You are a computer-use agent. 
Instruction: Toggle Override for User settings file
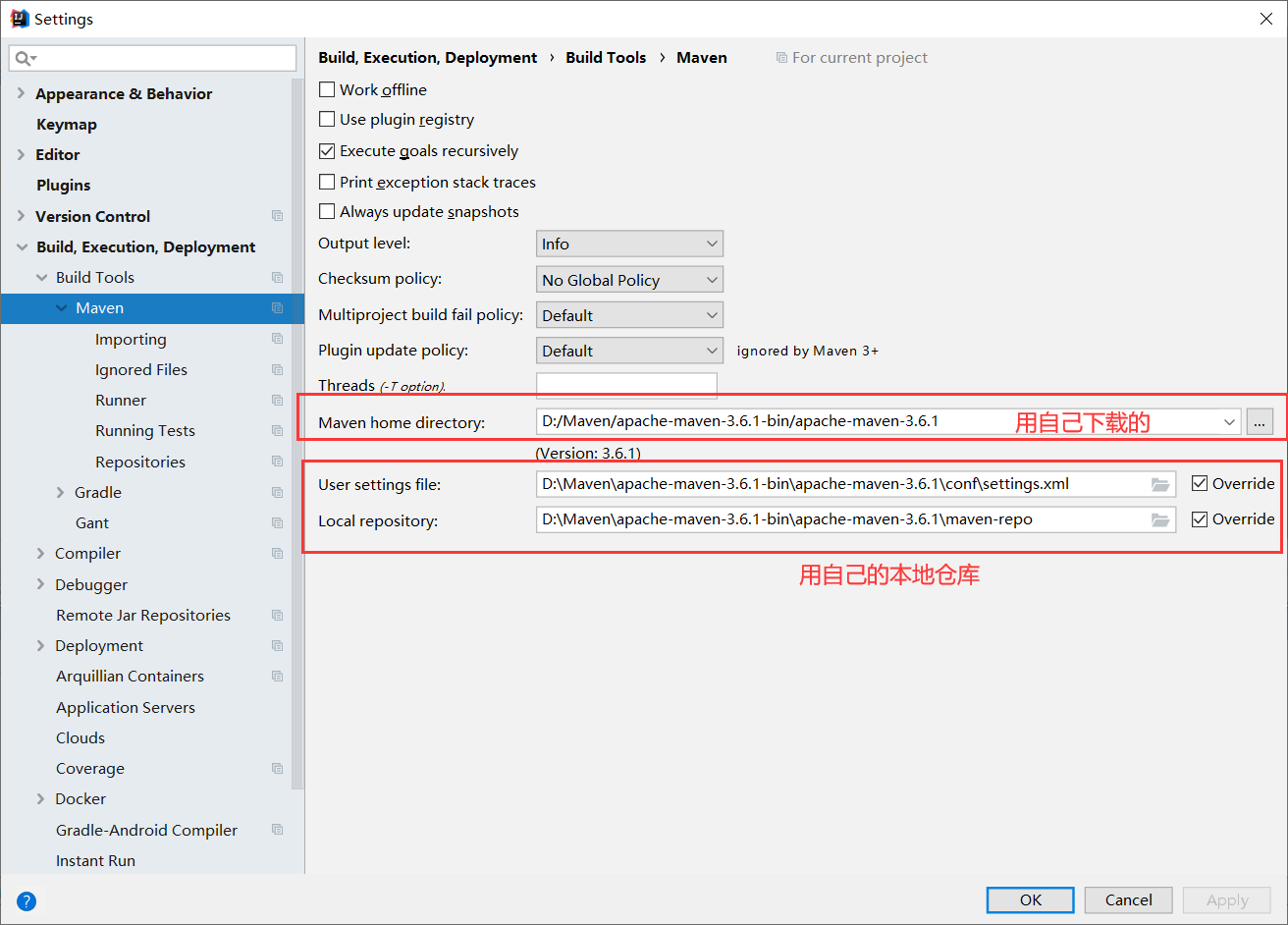tap(1200, 483)
